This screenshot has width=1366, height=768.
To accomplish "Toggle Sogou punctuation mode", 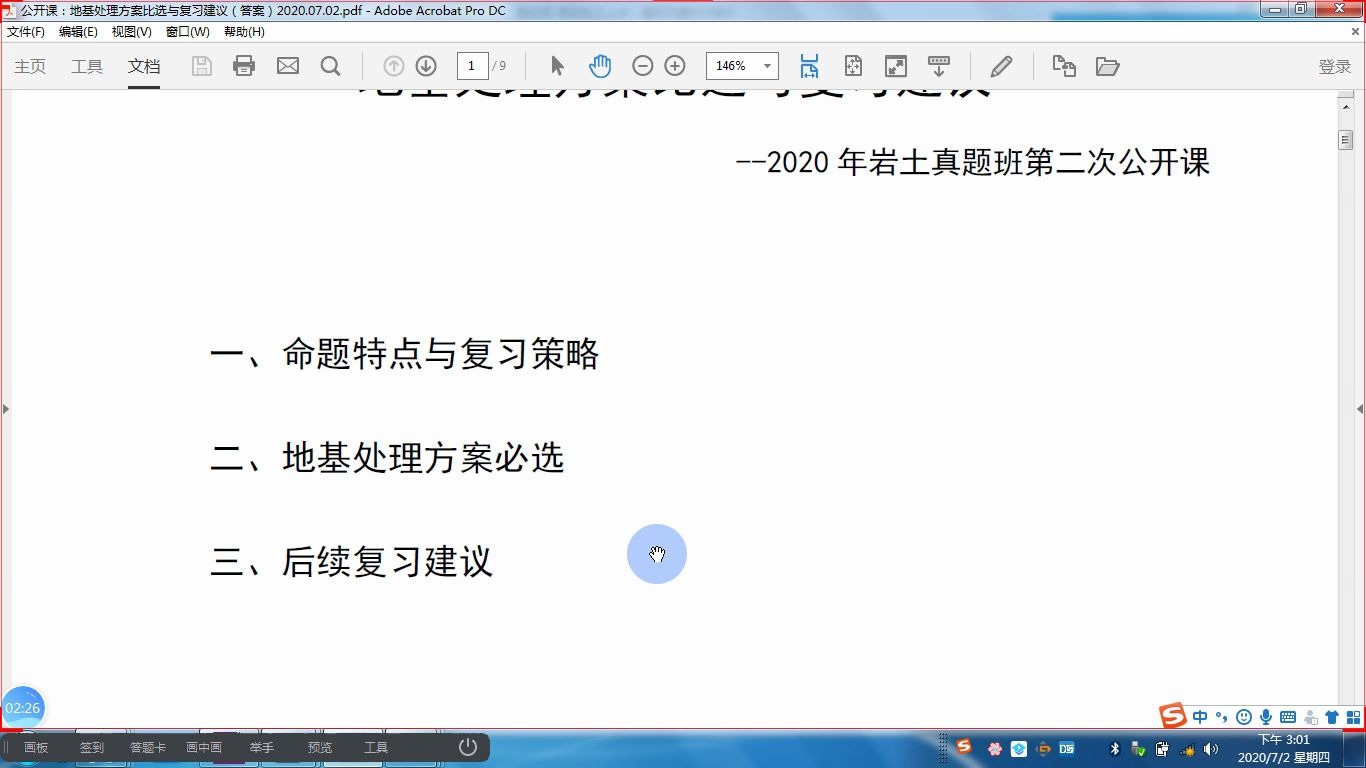I will point(1222,717).
